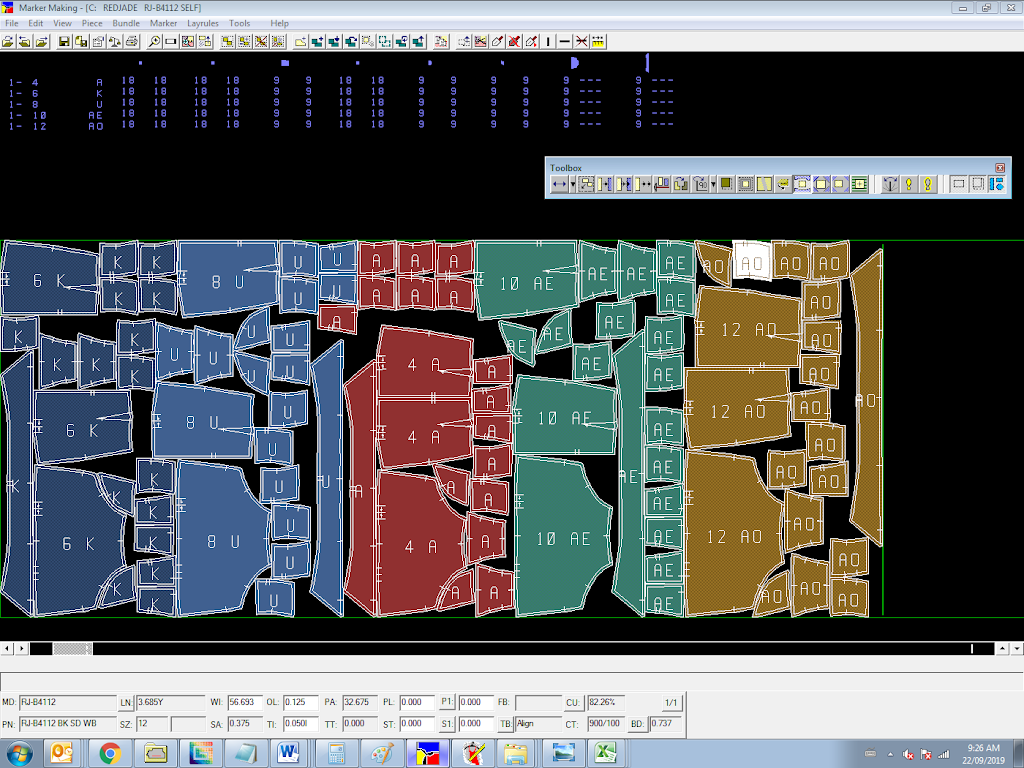1024x768 pixels.
Task: Click the "1- 4" row in size table
Action: click(341, 82)
